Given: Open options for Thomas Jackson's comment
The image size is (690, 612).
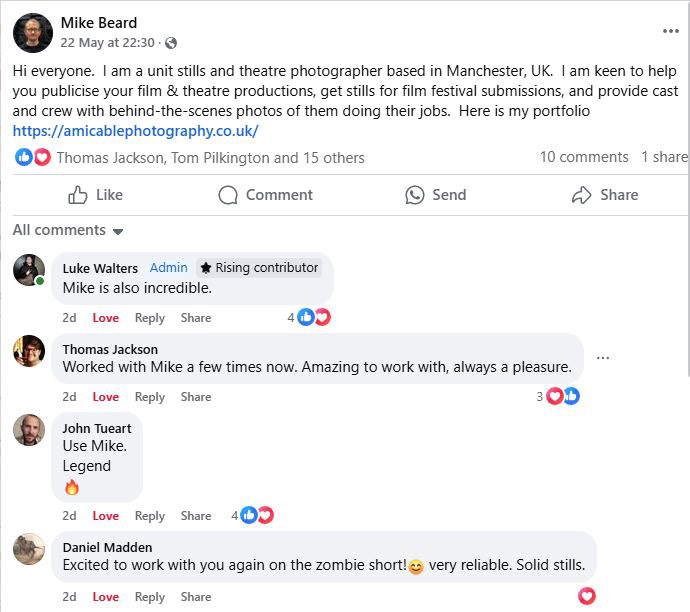Looking at the screenshot, I should [x=602, y=358].
